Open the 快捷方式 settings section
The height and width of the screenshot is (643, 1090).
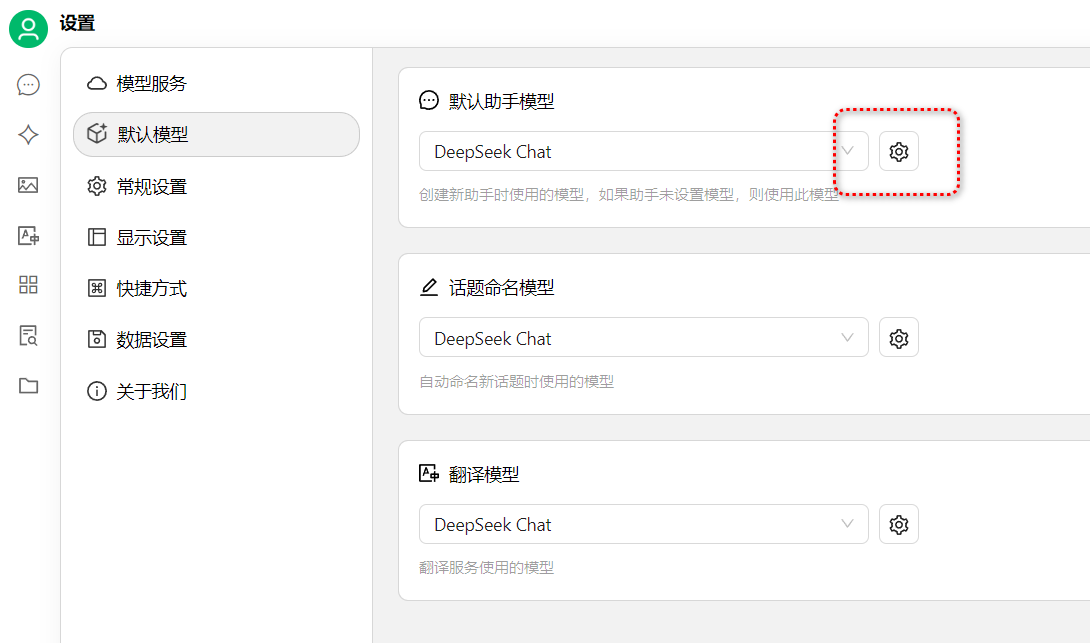151,289
